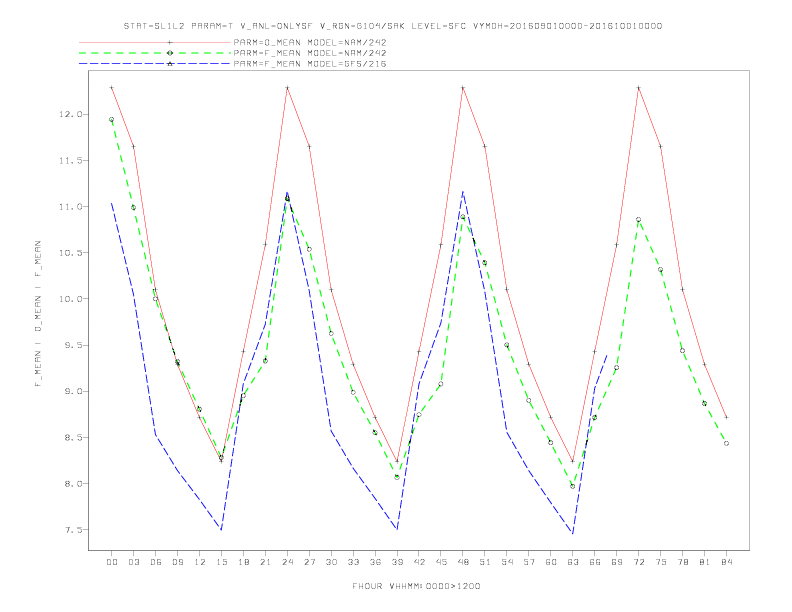792x612 pixels.
Task: Click x-axis tick label 78
Action: [683, 562]
